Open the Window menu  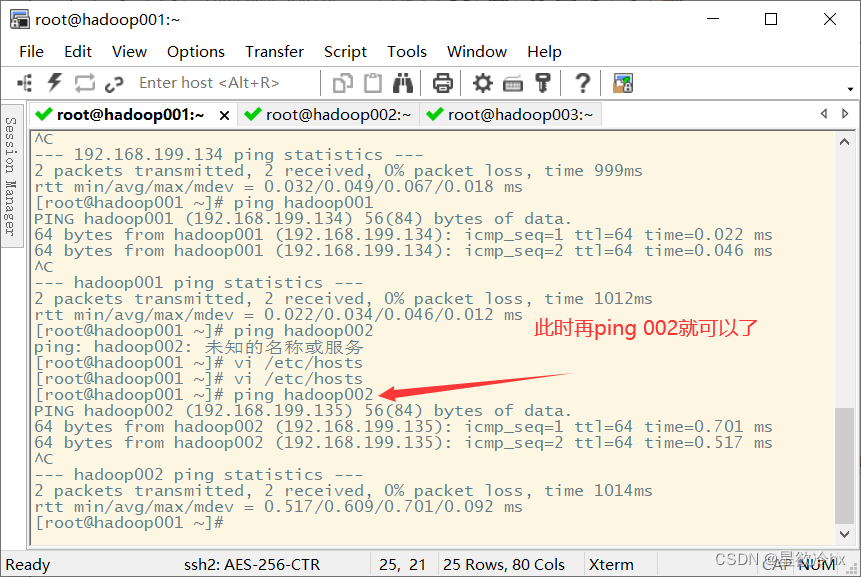[477, 52]
